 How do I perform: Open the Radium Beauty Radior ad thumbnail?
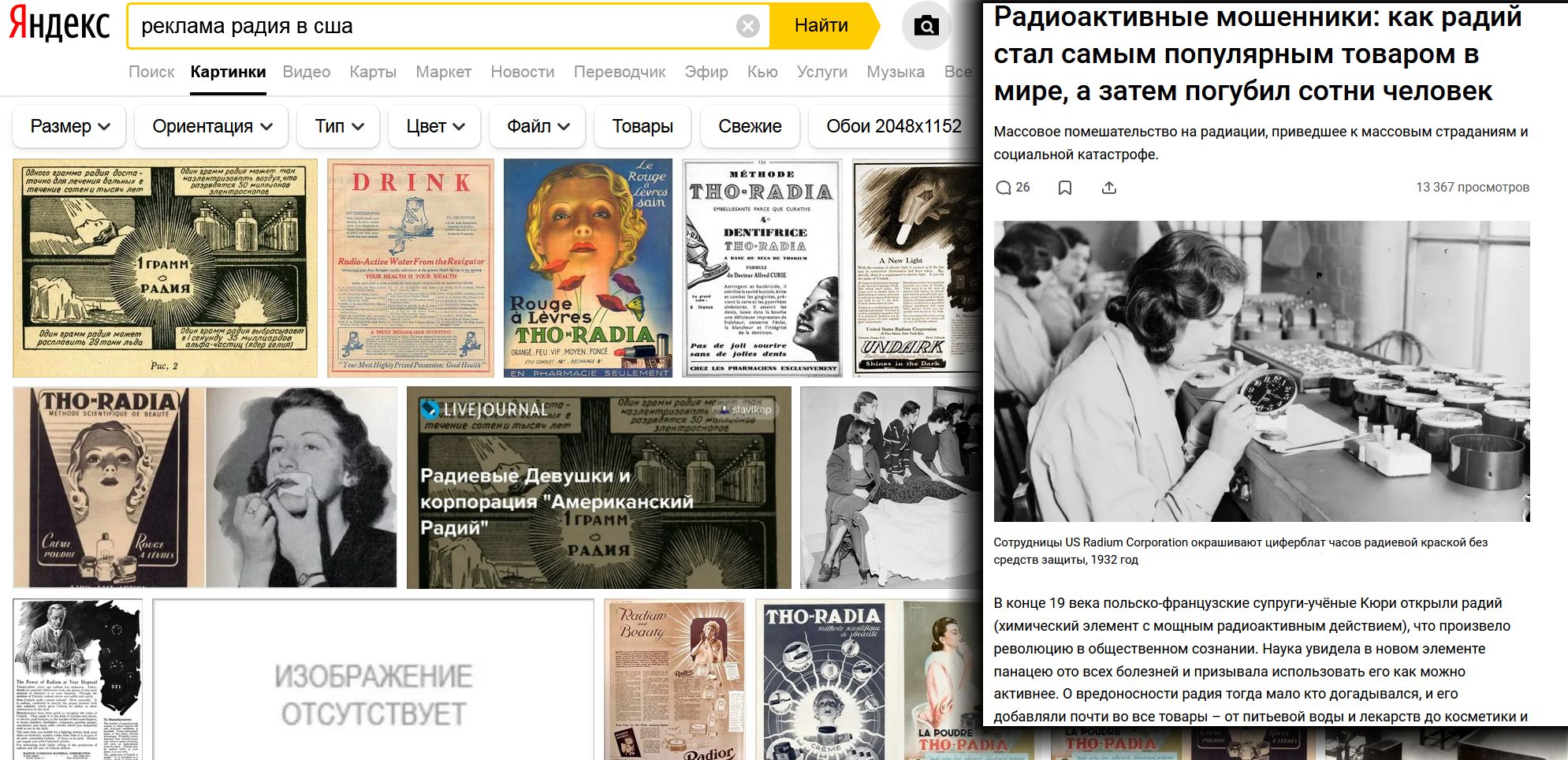[675, 680]
